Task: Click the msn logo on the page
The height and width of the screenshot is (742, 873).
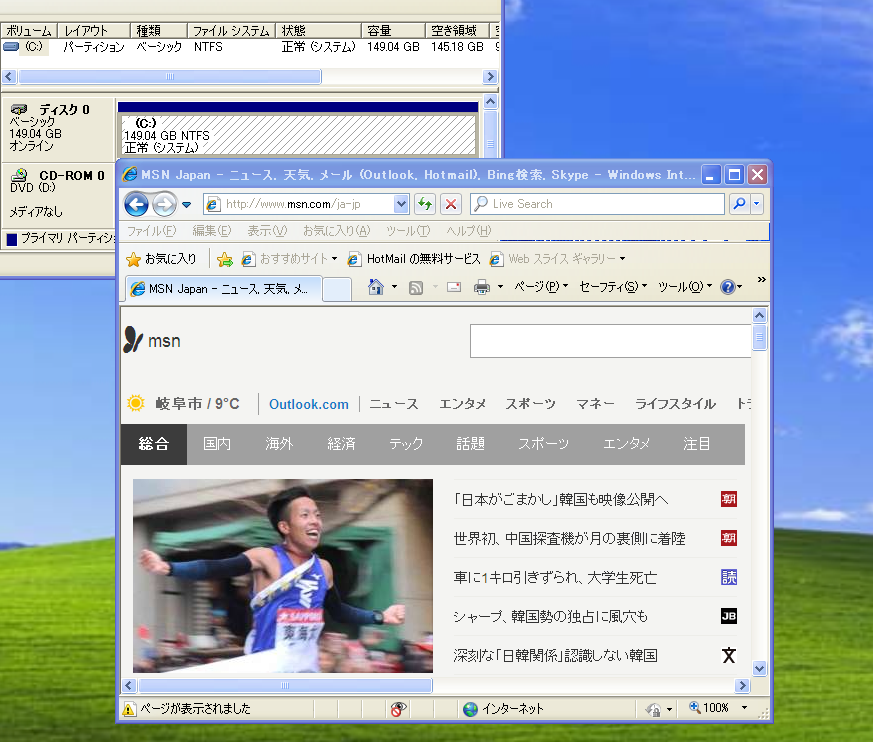Action: (x=152, y=340)
